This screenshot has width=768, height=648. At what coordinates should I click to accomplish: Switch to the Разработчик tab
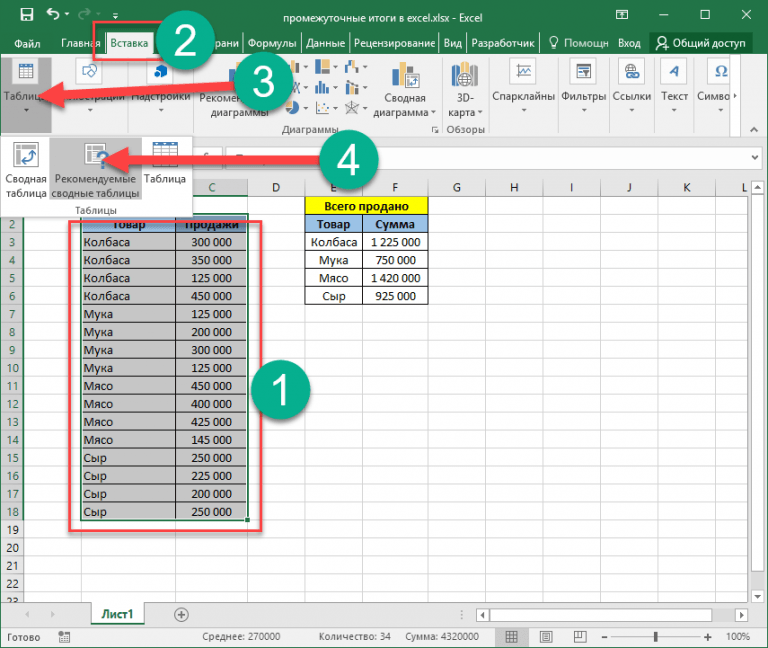(x=503, y=43)
